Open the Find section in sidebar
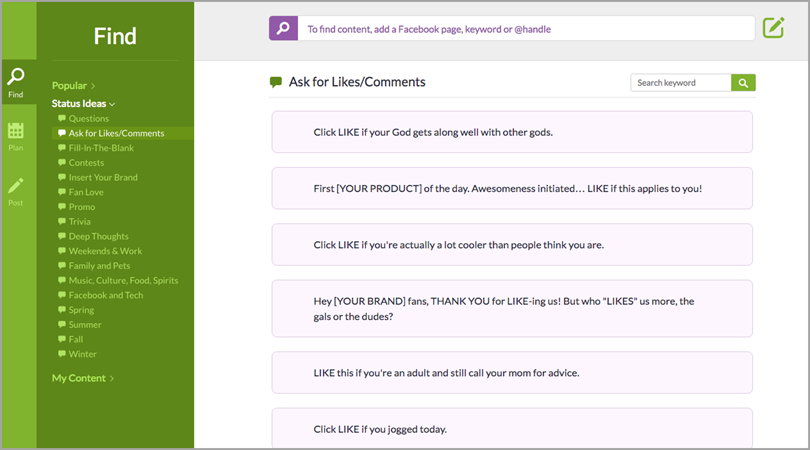This screenshot has width=810, height=450. tap(16, 82)
